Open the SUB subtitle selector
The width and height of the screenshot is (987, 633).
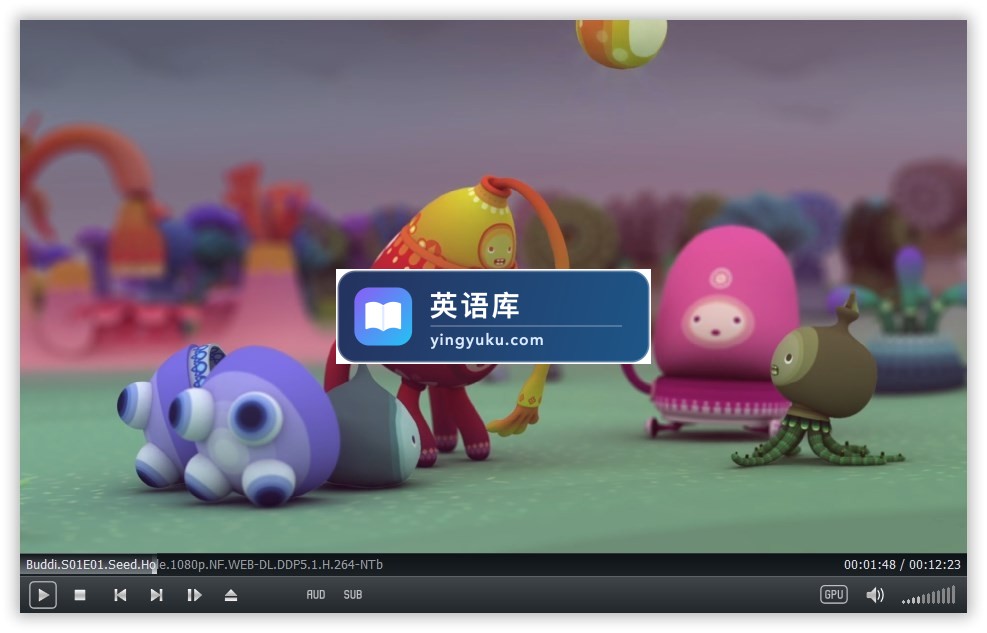[352, 595]
